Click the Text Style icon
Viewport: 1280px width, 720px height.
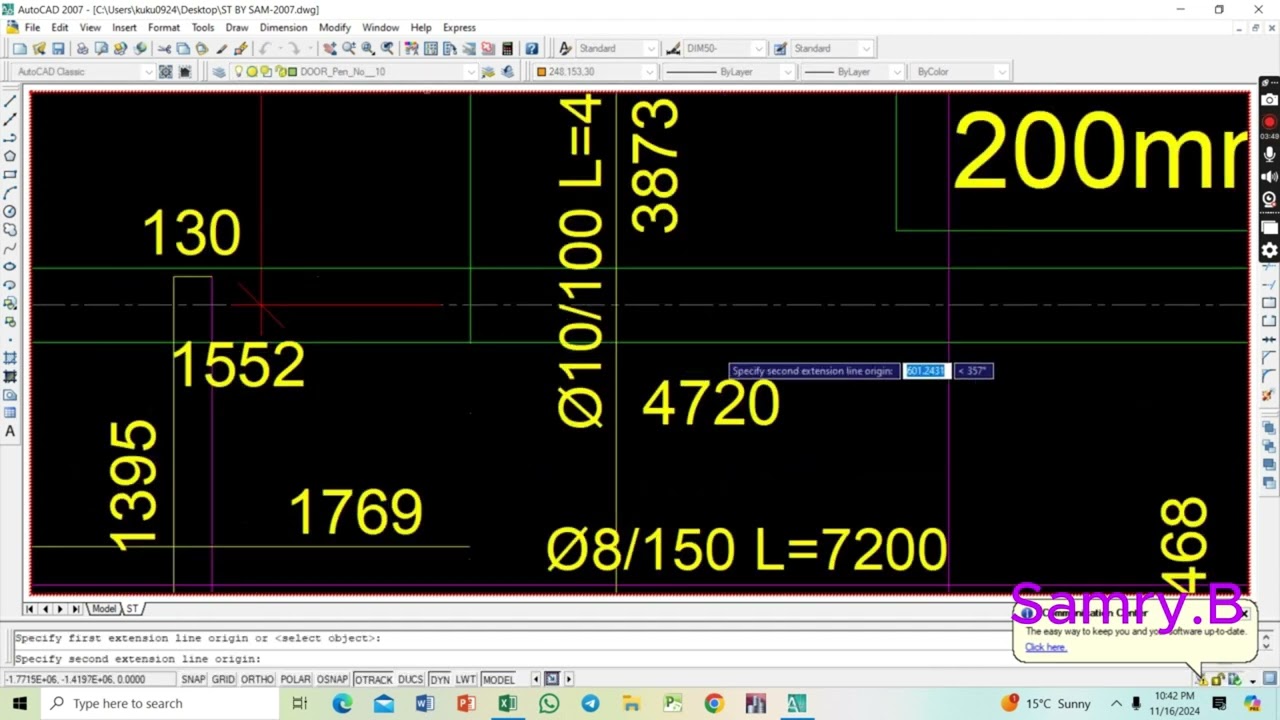[565, 48]
